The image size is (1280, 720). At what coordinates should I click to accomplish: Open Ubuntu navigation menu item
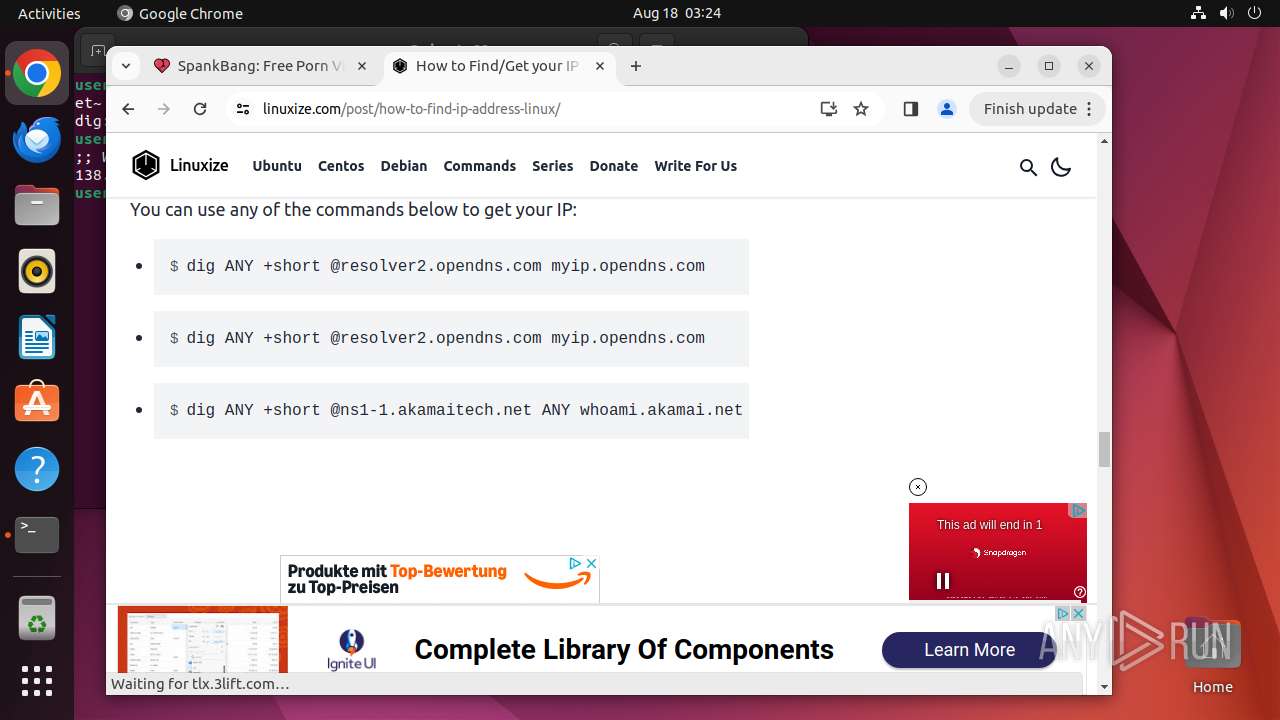pyautogui.click(x=277, y=166)
